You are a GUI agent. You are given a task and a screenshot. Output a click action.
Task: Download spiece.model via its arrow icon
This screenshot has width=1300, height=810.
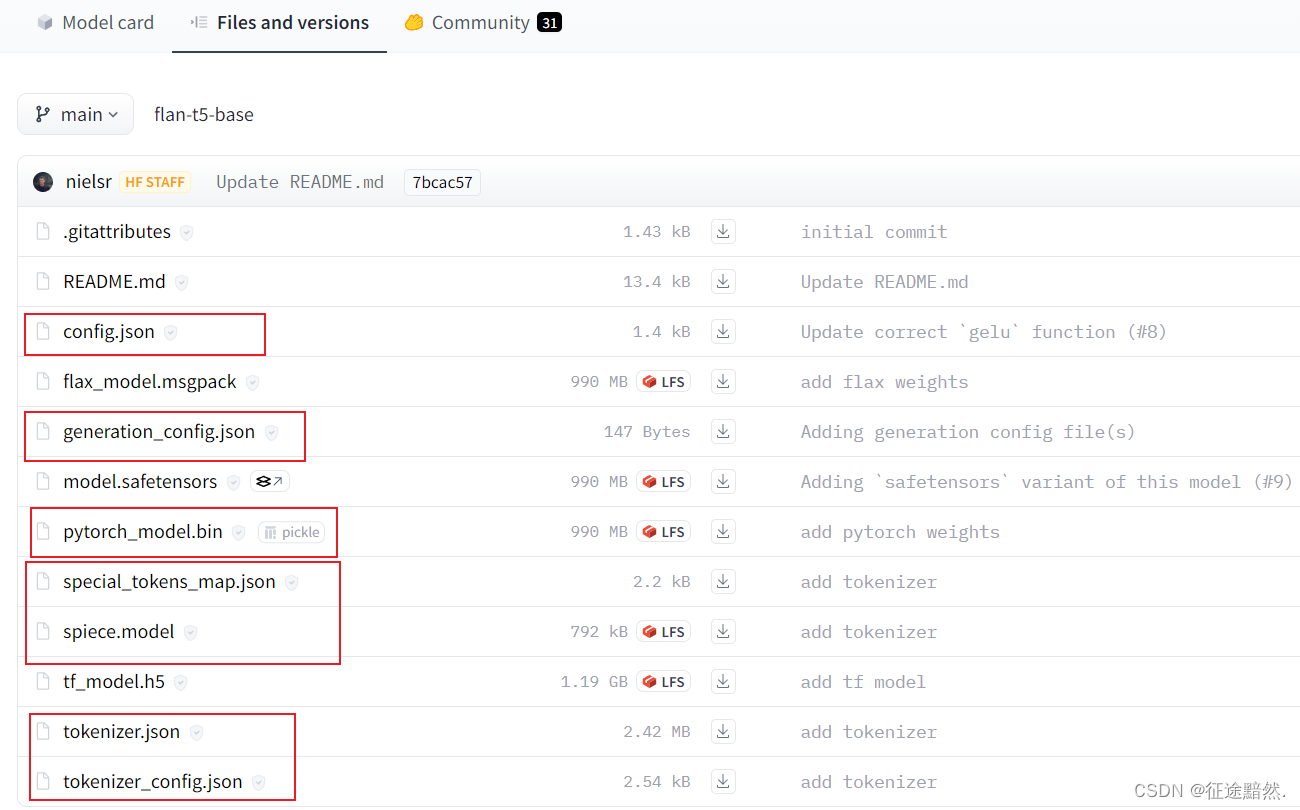(723, 632)
